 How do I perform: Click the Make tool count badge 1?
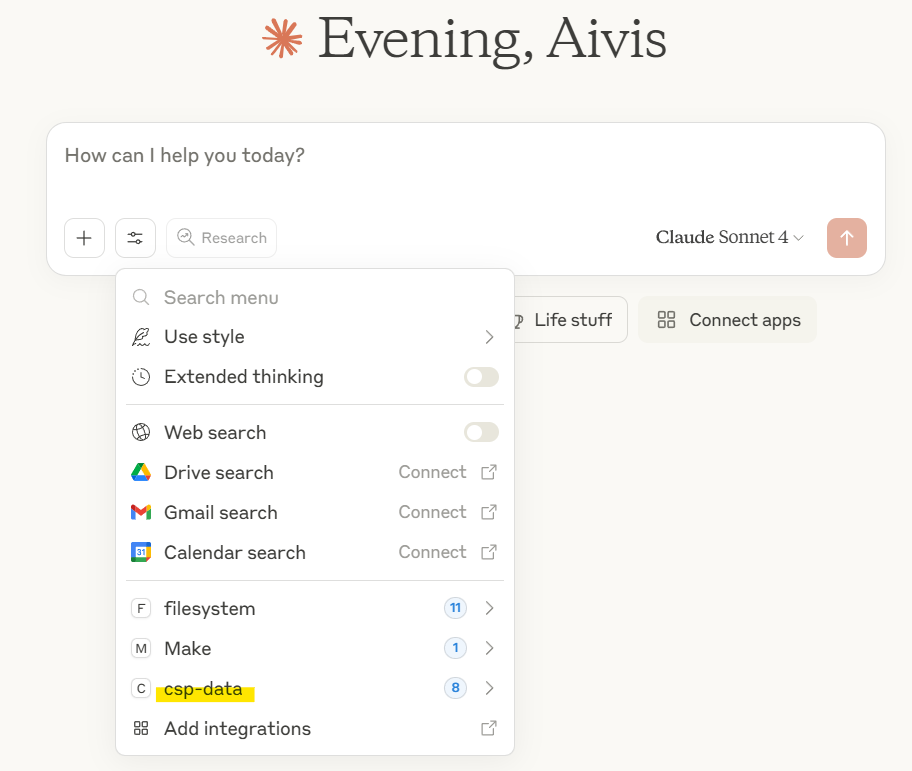coord(455,648)
